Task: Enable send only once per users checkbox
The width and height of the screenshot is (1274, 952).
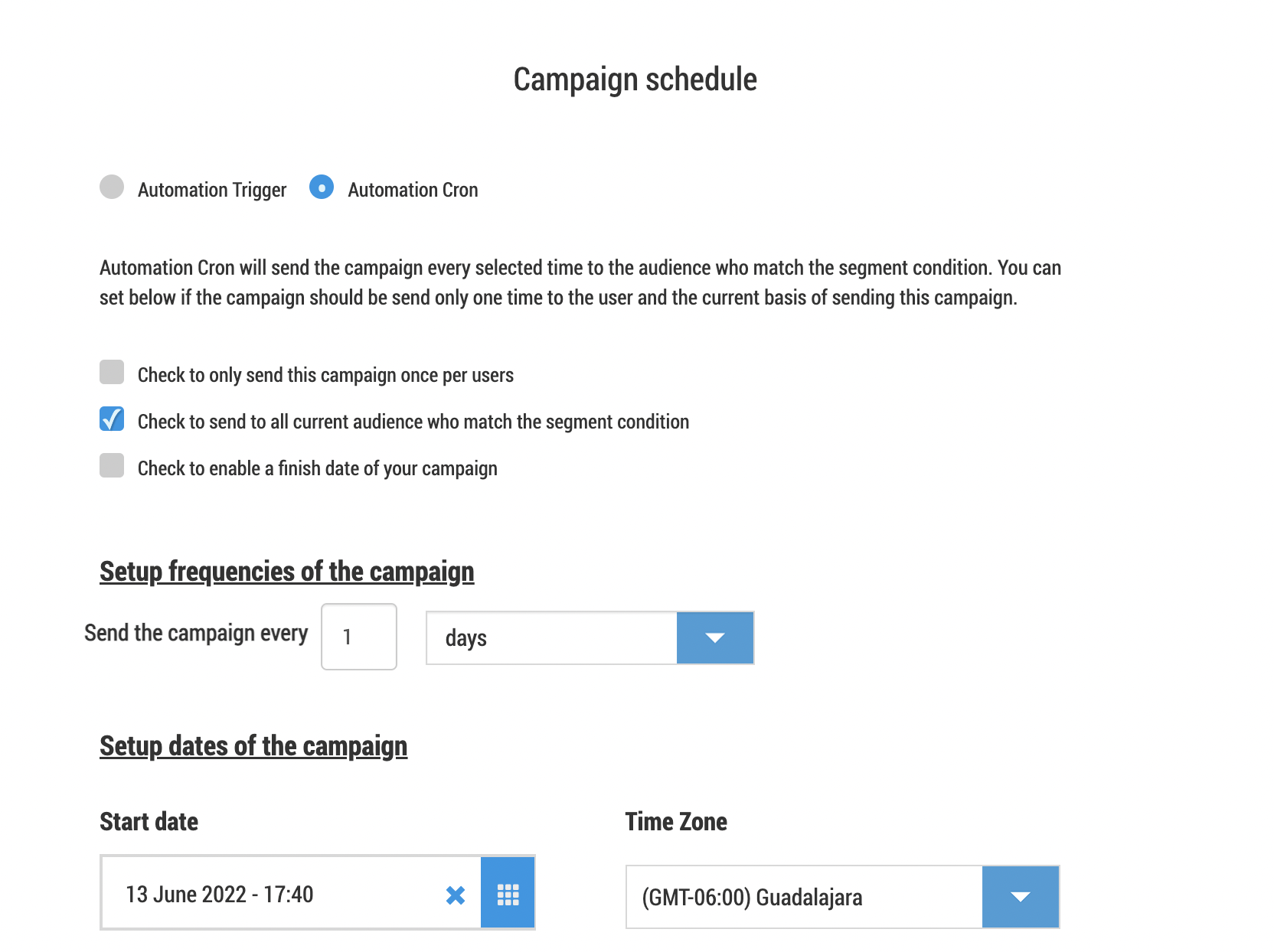Action: [x=112, y=372]
